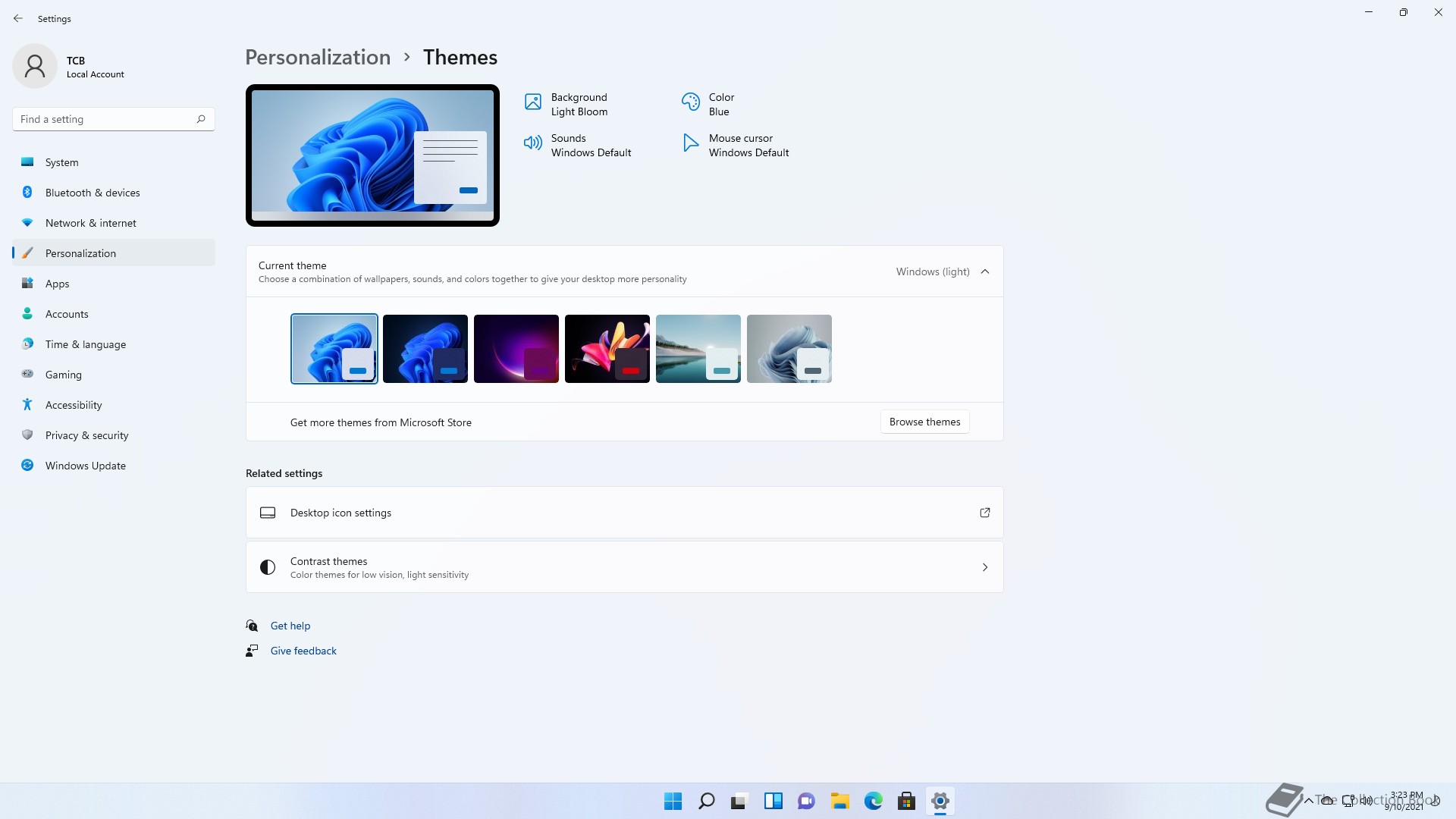Open the Start menu from the taskbar
1456x819 pixels.
point(673,801)
